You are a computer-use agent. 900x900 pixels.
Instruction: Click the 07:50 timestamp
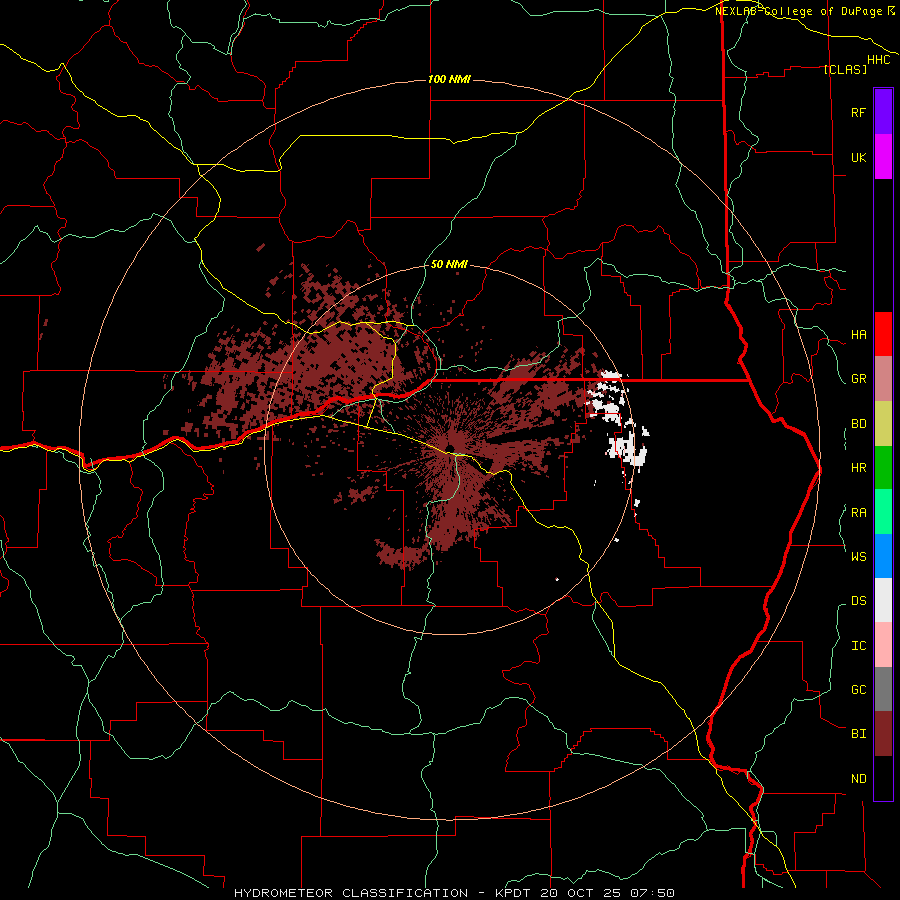click(651, 893)
